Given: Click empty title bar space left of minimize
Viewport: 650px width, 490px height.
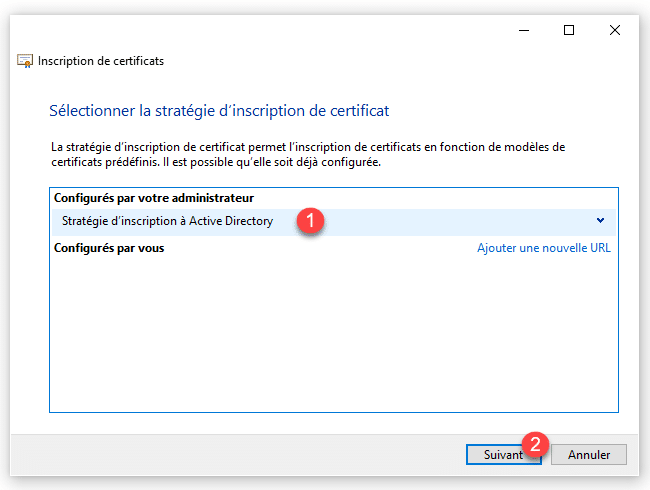Looking at the screenshot, I should click(300, 30).
